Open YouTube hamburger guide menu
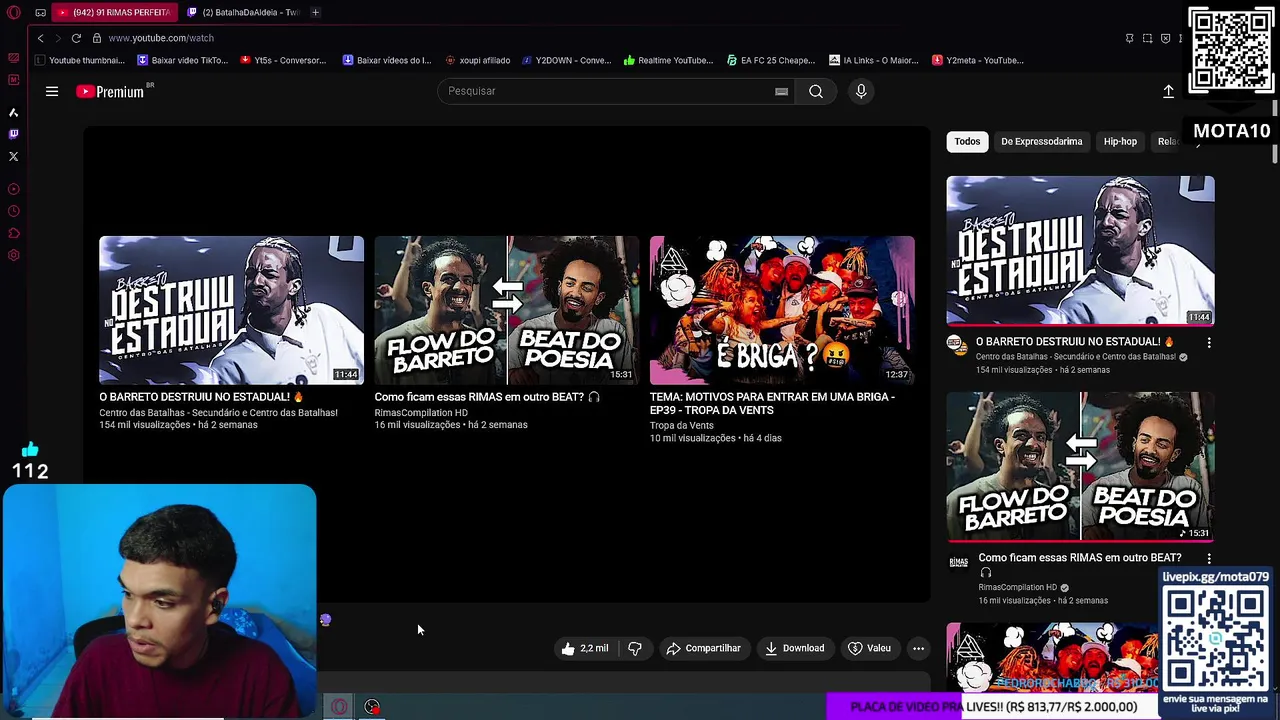 (52, 91)
